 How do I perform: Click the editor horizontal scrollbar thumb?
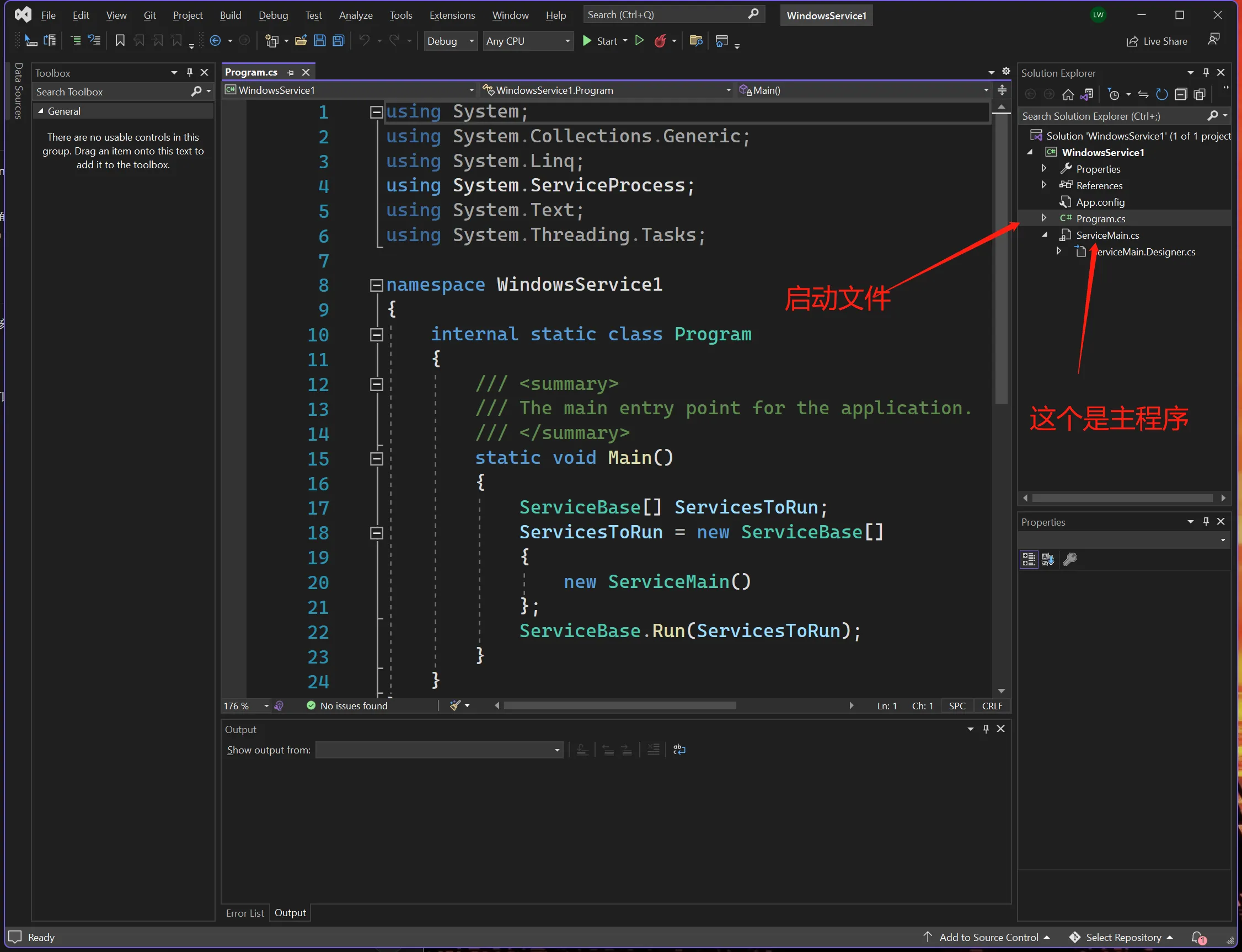[620, 706]
